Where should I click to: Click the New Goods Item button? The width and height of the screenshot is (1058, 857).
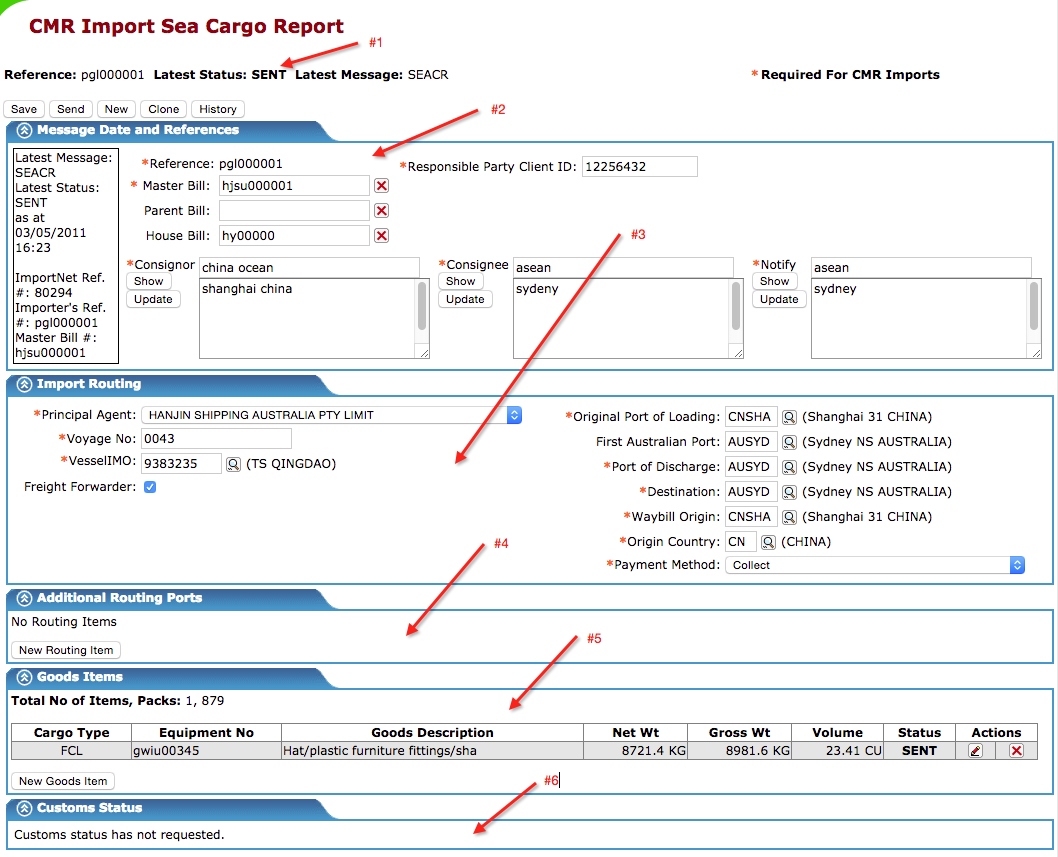point(63,781)
